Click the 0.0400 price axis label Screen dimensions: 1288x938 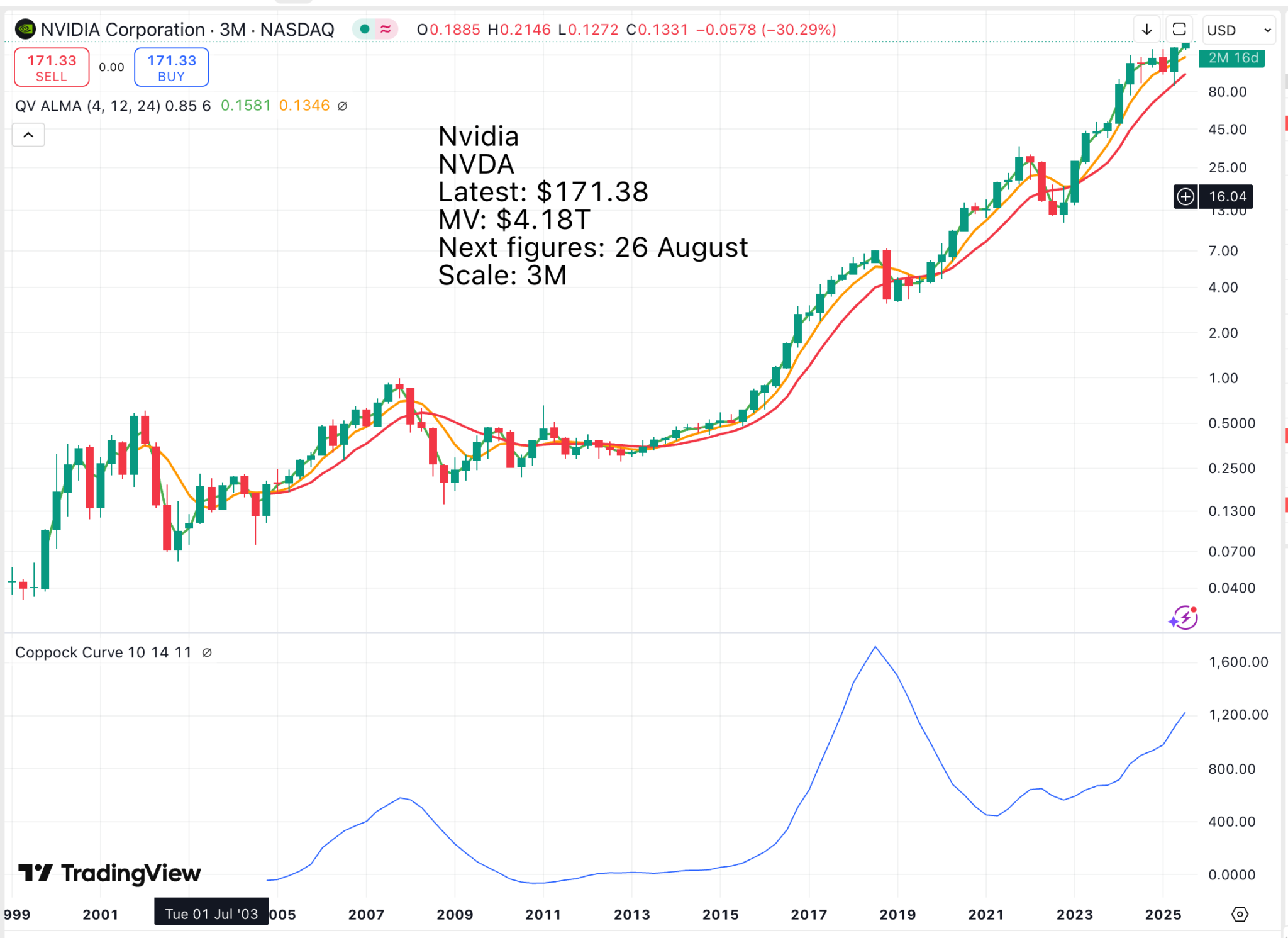point(1231,588)
